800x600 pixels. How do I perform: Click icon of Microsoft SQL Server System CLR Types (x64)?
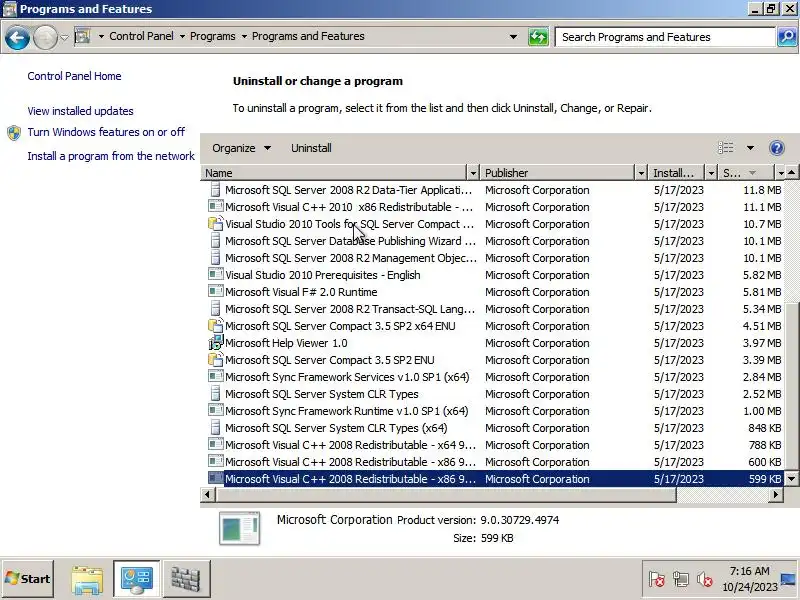pos(216,428)
